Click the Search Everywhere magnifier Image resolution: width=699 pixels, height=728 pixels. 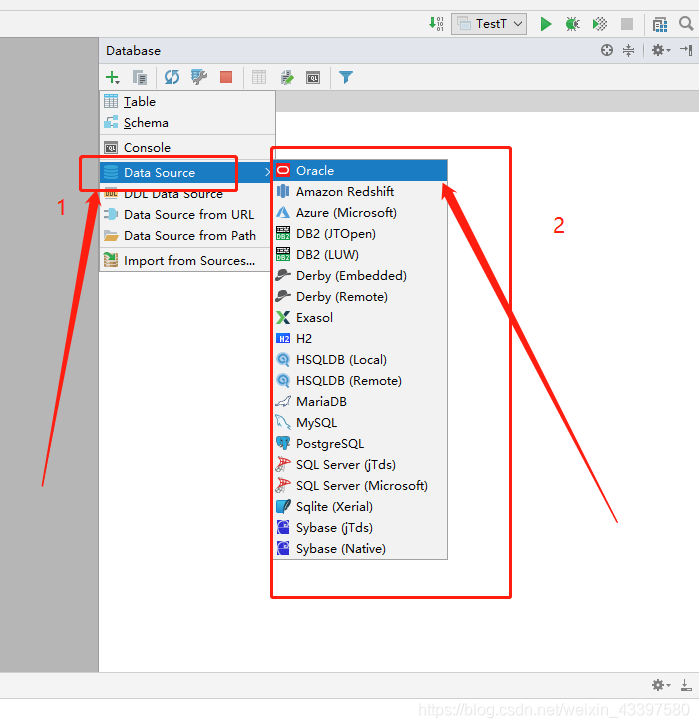686,23
